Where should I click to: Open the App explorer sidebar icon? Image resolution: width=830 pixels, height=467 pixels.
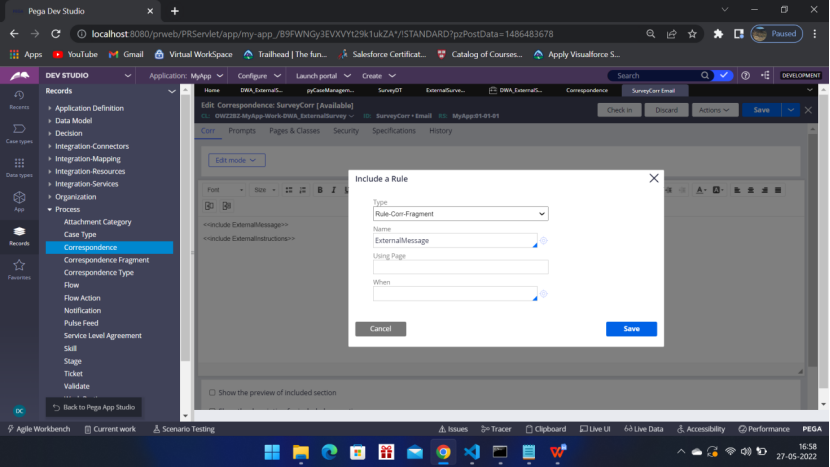(19, 201)
